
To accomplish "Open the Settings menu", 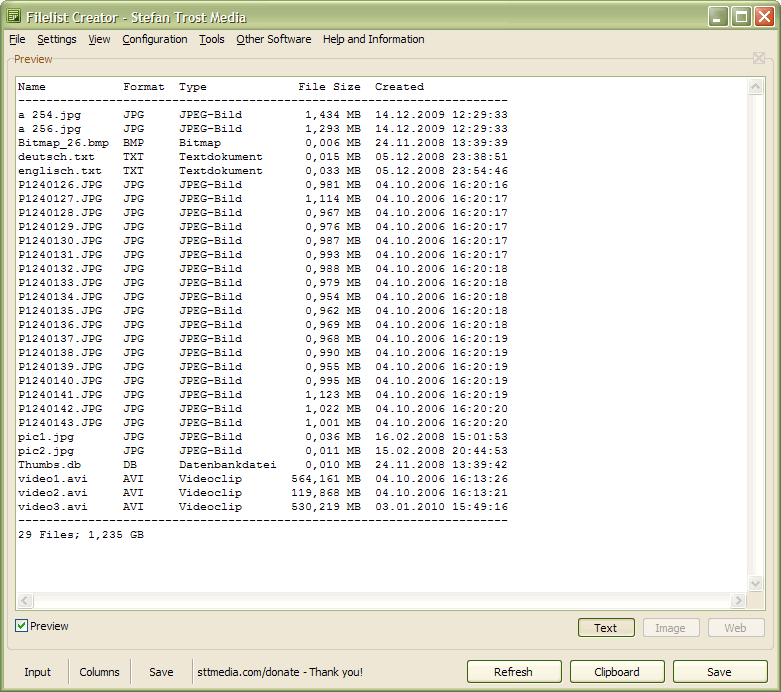I will coord(57,39).
